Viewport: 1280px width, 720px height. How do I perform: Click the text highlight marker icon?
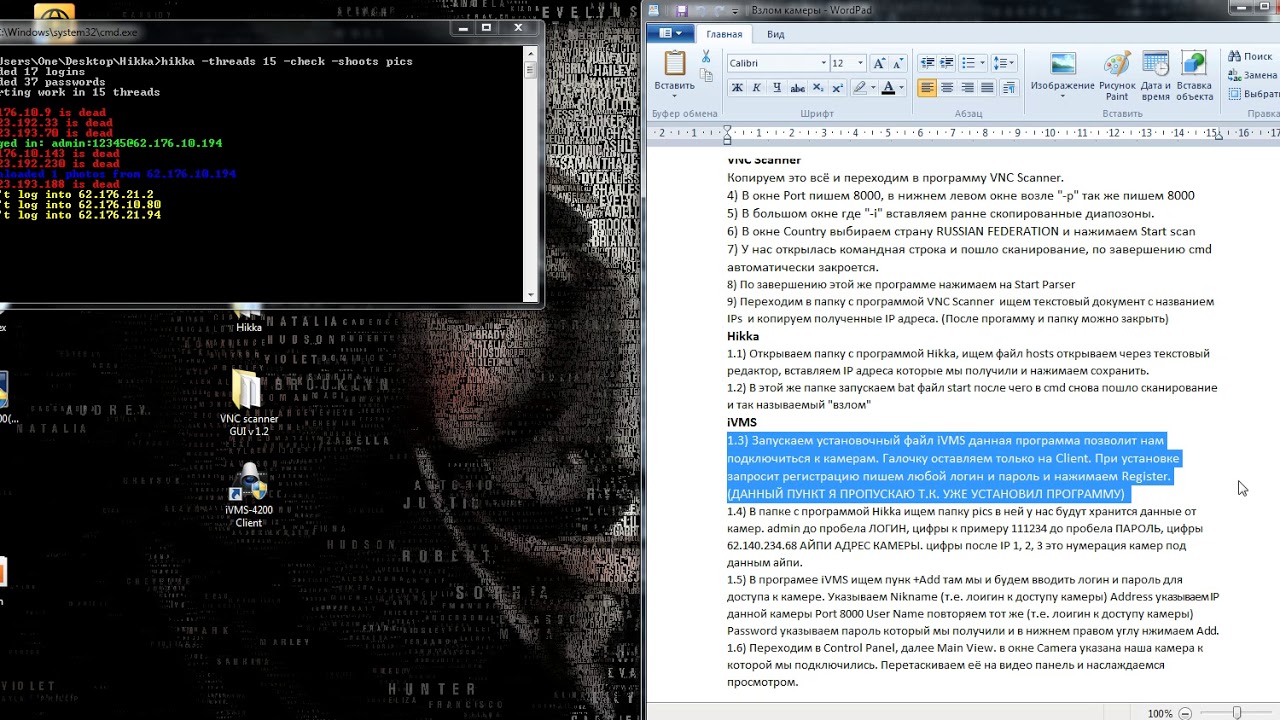click(859, 88)
